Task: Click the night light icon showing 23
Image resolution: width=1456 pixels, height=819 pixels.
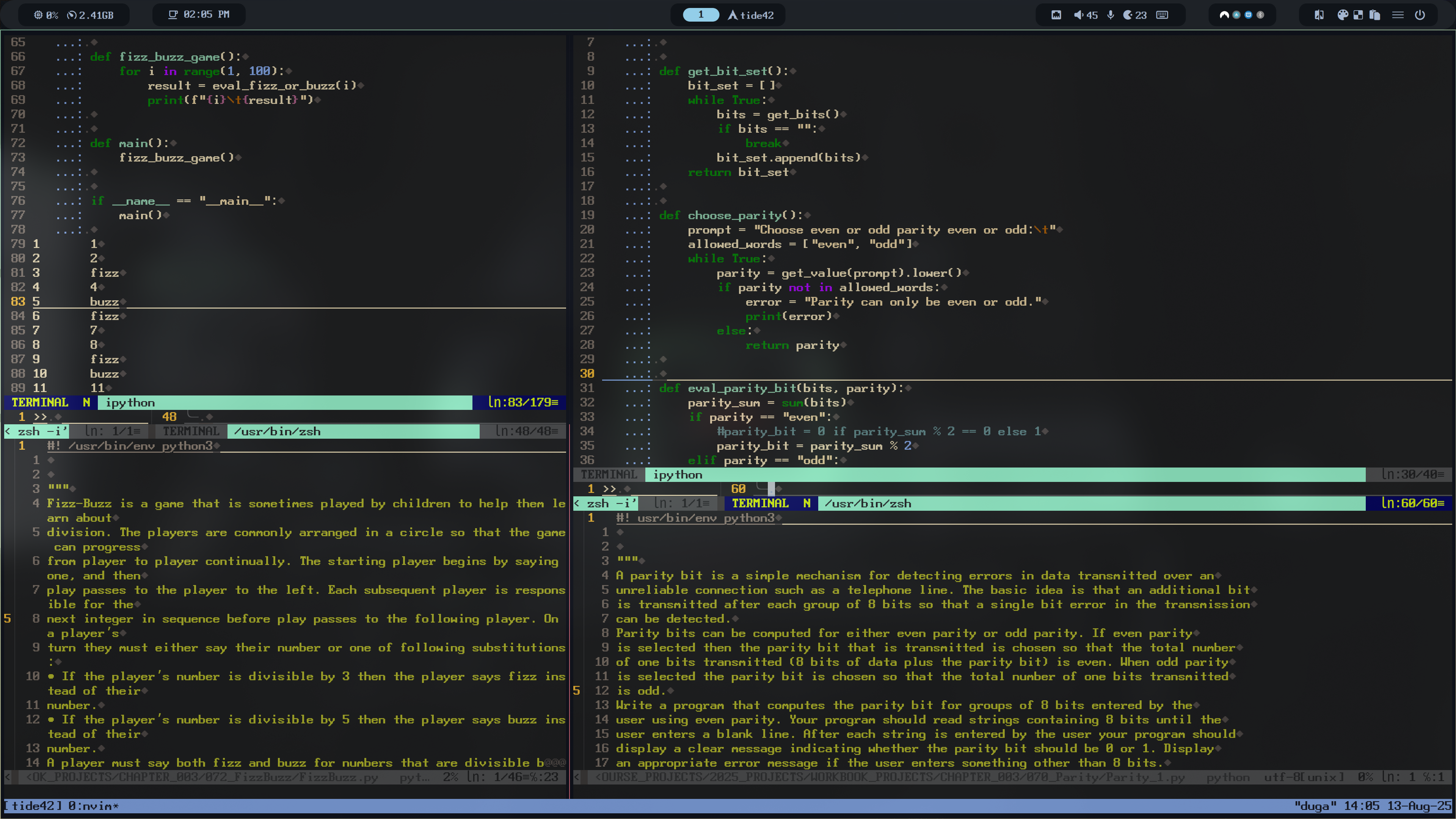Action: pyautogui.click(x=1127, y=15)
